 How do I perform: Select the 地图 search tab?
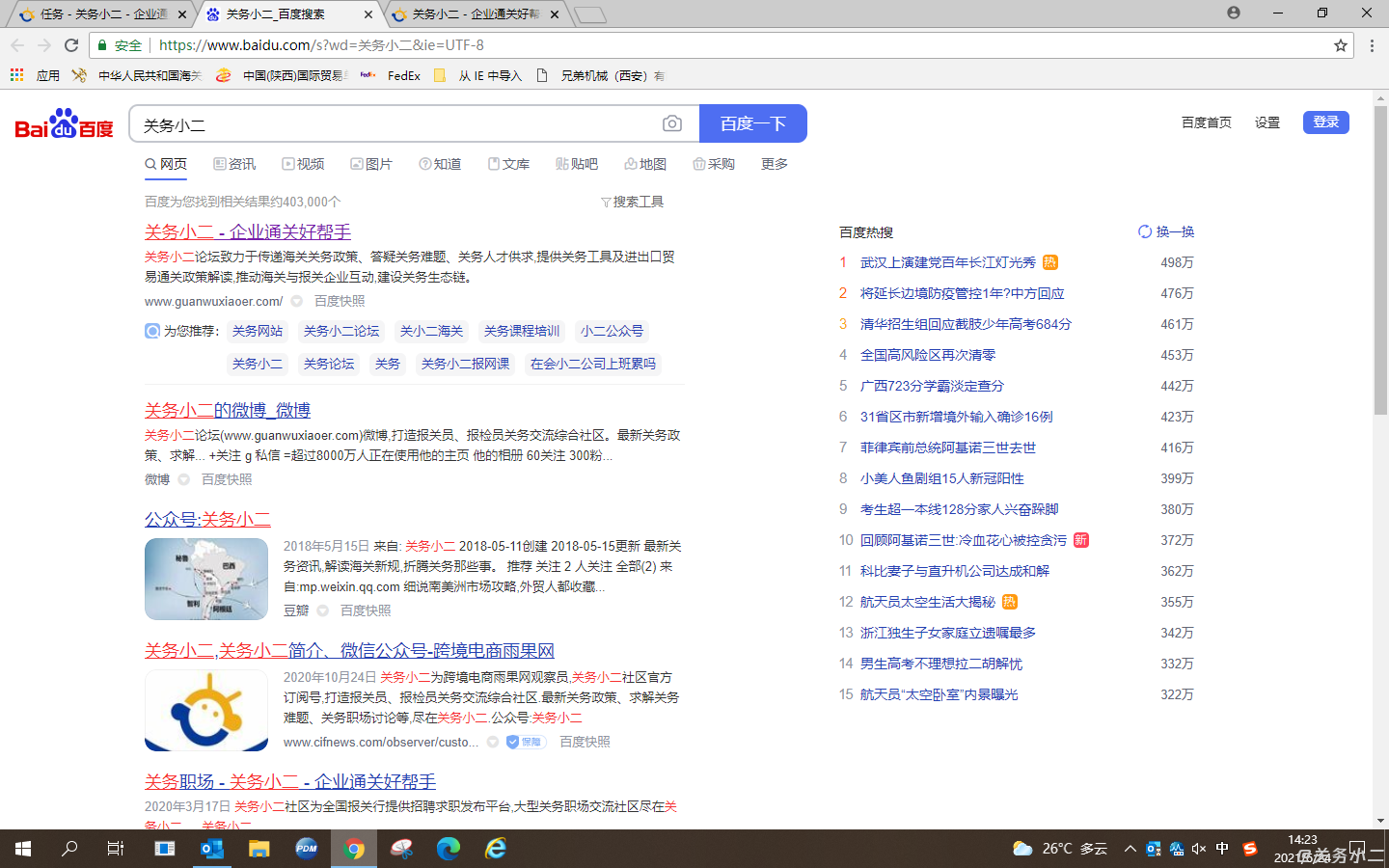point(645,164)
